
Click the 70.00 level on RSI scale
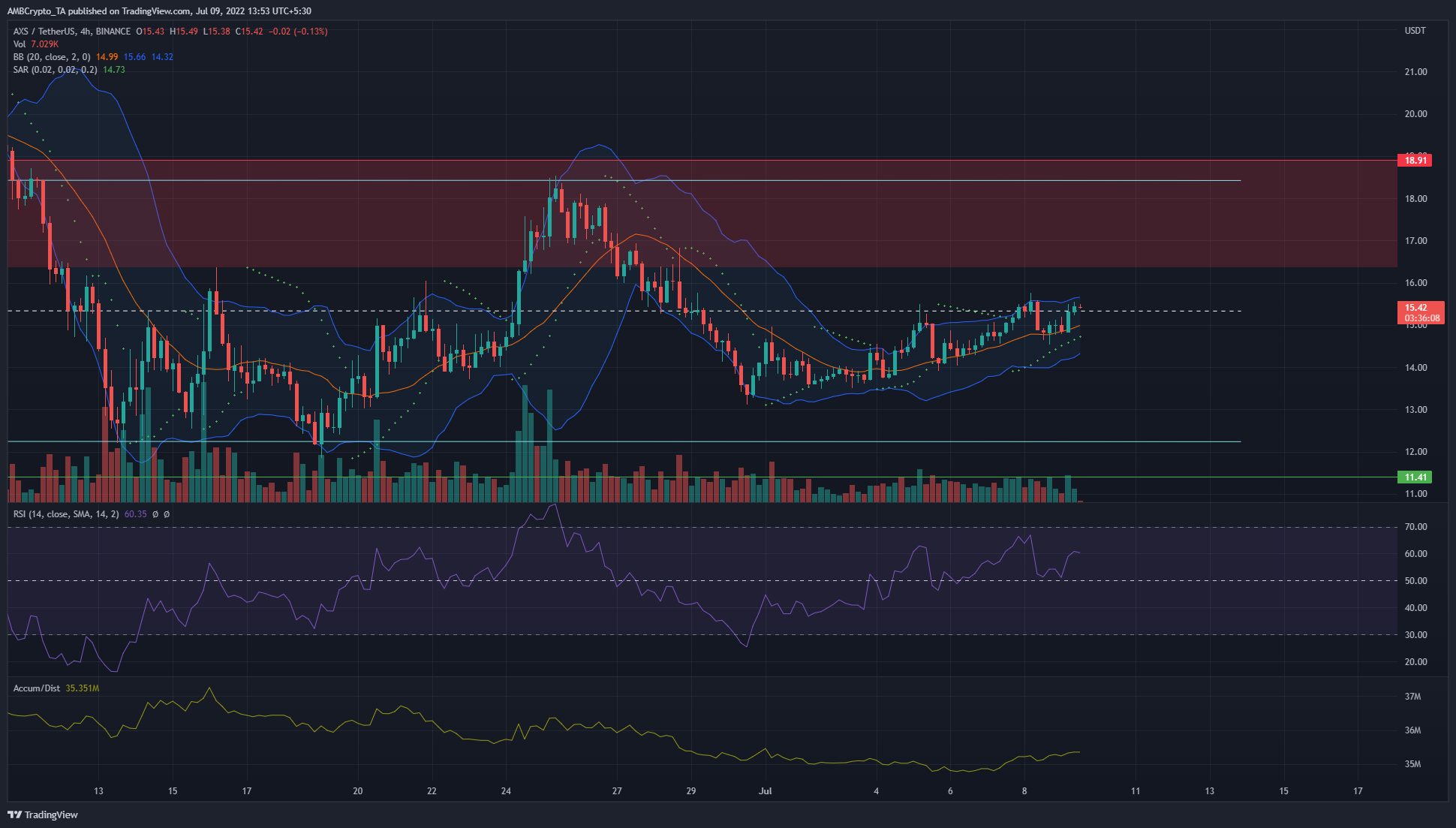(x=1415, y=527)
